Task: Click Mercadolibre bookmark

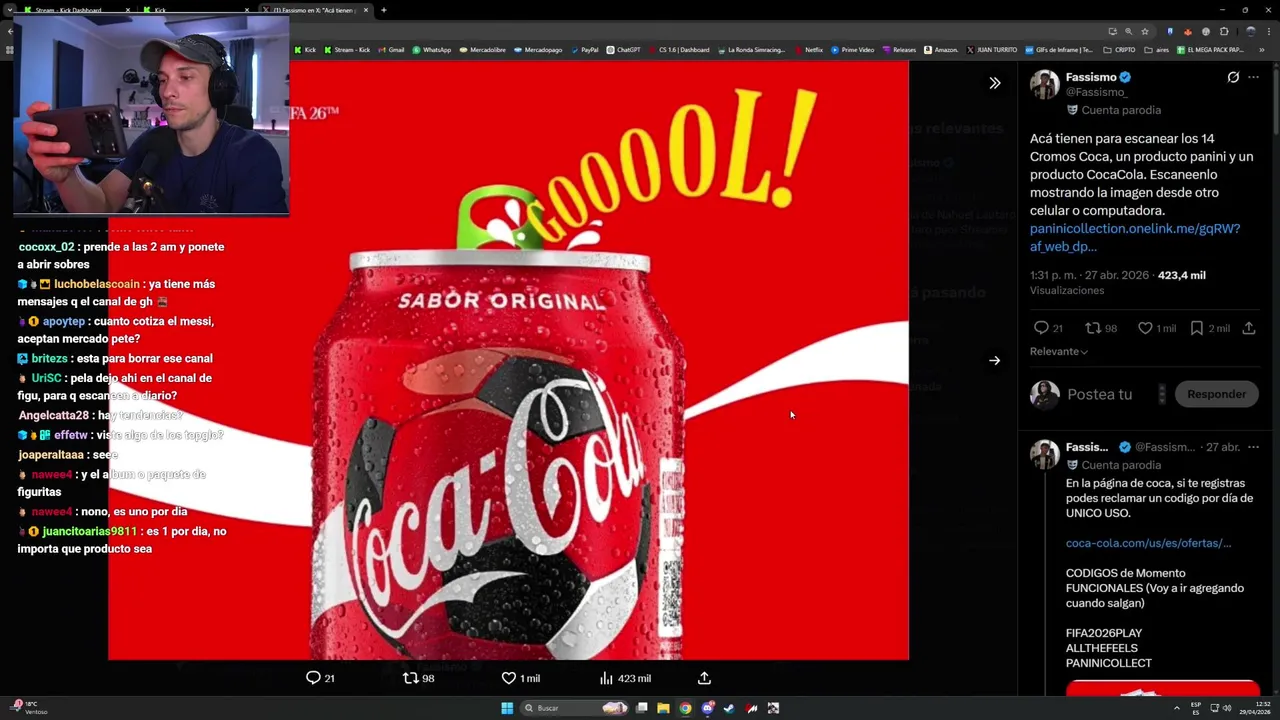Action: click(483, 49)
